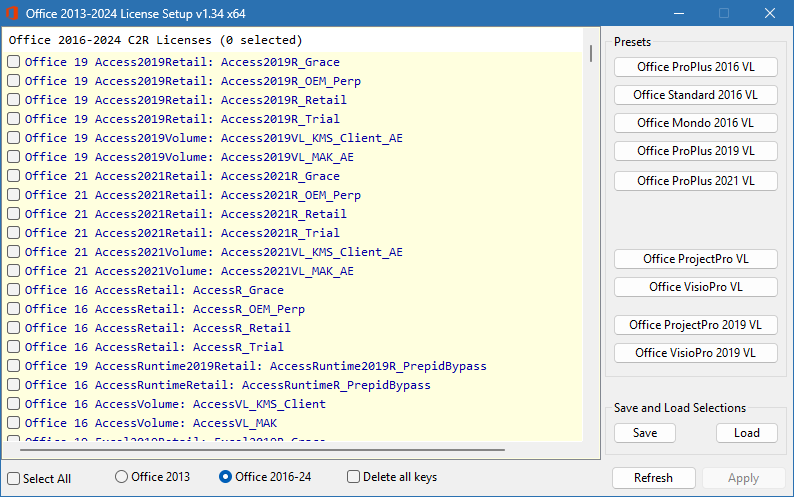Select the Office VisioPro 2019 VL preset
This screenshot has height=497, width=794.
coord(696,353)
